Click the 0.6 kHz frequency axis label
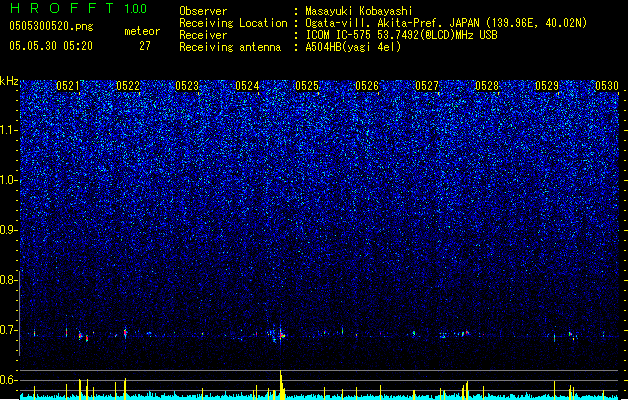Screen dimensions: 629x400 point(8,380)
